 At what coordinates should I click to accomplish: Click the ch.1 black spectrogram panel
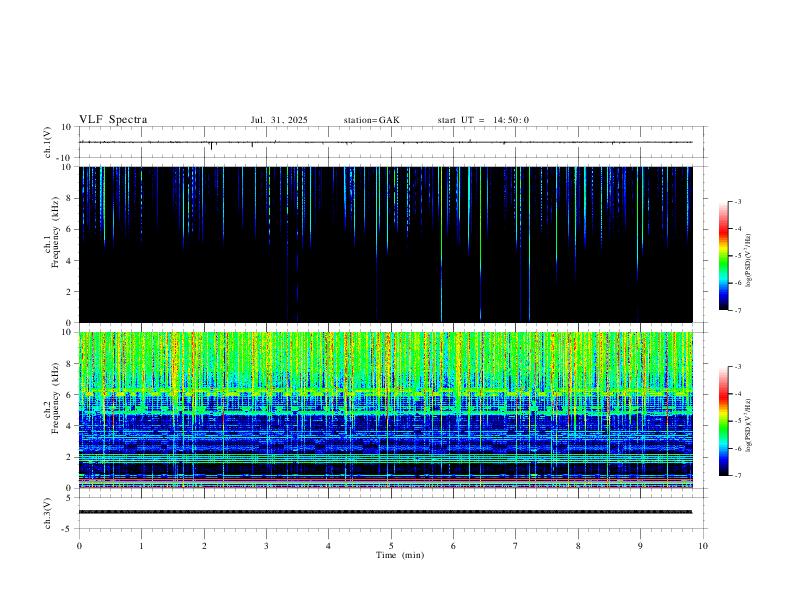click(x=386, y=244)
